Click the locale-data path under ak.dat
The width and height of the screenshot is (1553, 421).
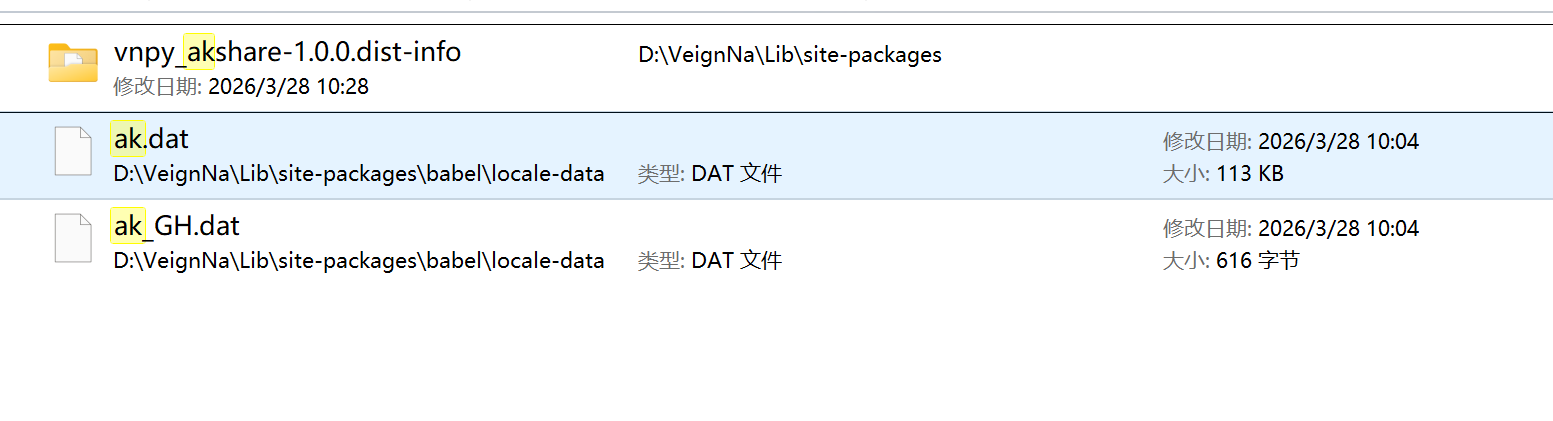click(x=359, y=174)
